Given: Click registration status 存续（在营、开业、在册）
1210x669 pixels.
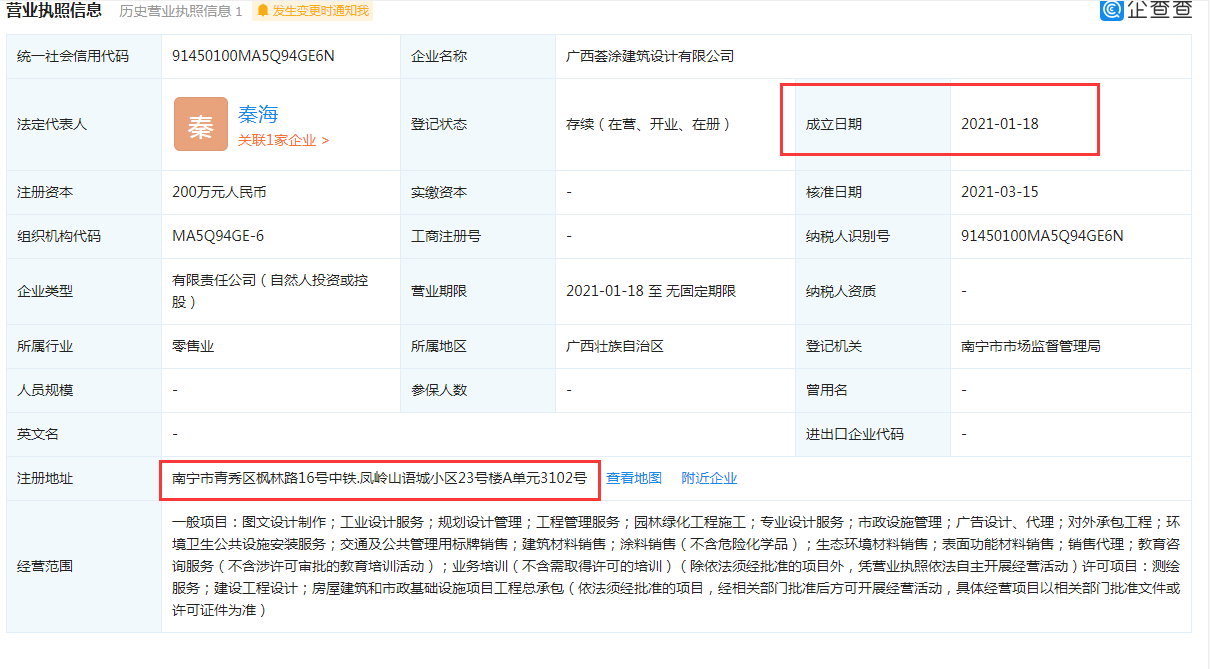Looking at the screenshot, I should click(650, 124).
